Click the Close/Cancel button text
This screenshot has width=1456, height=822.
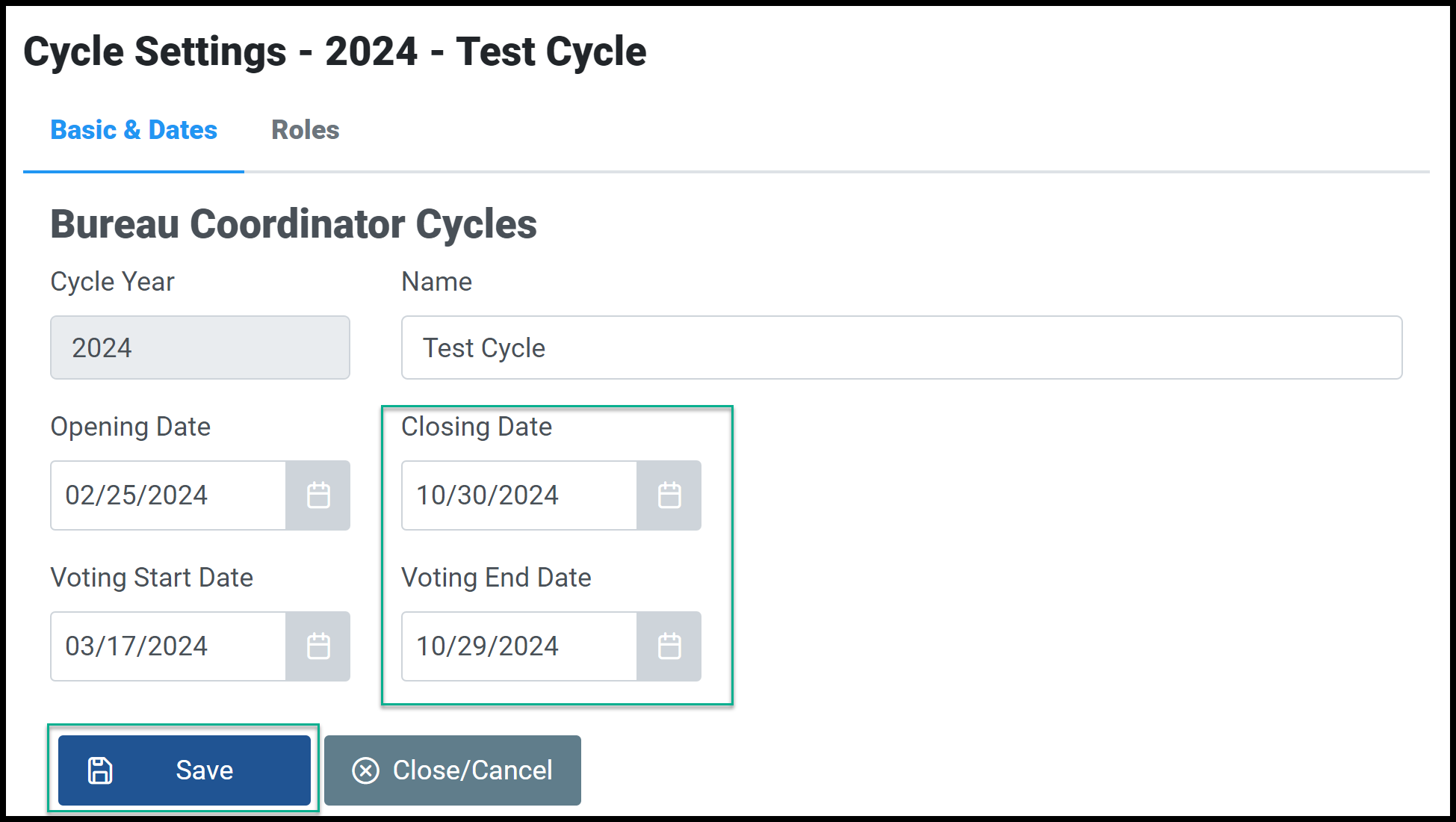point(473,770)
